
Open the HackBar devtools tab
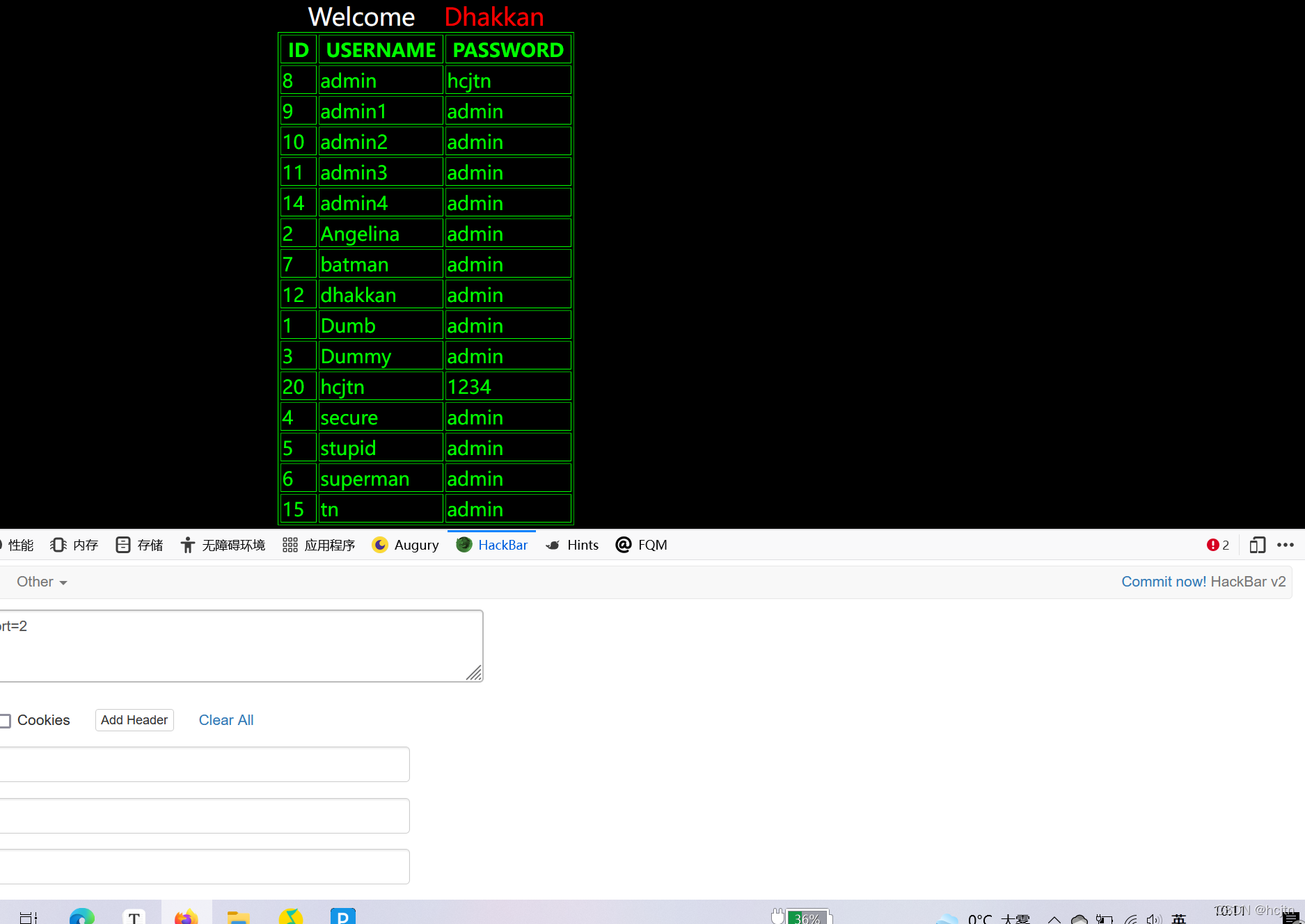tap(492, 545)
